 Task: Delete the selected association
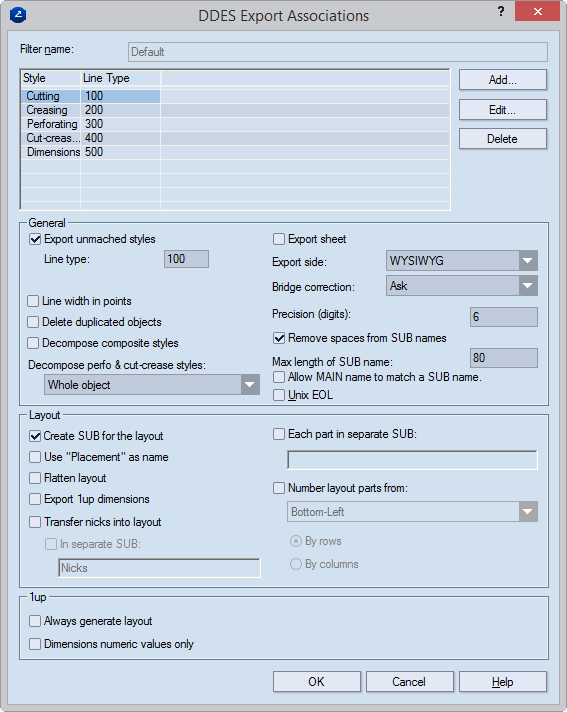(x=503, y=139)
